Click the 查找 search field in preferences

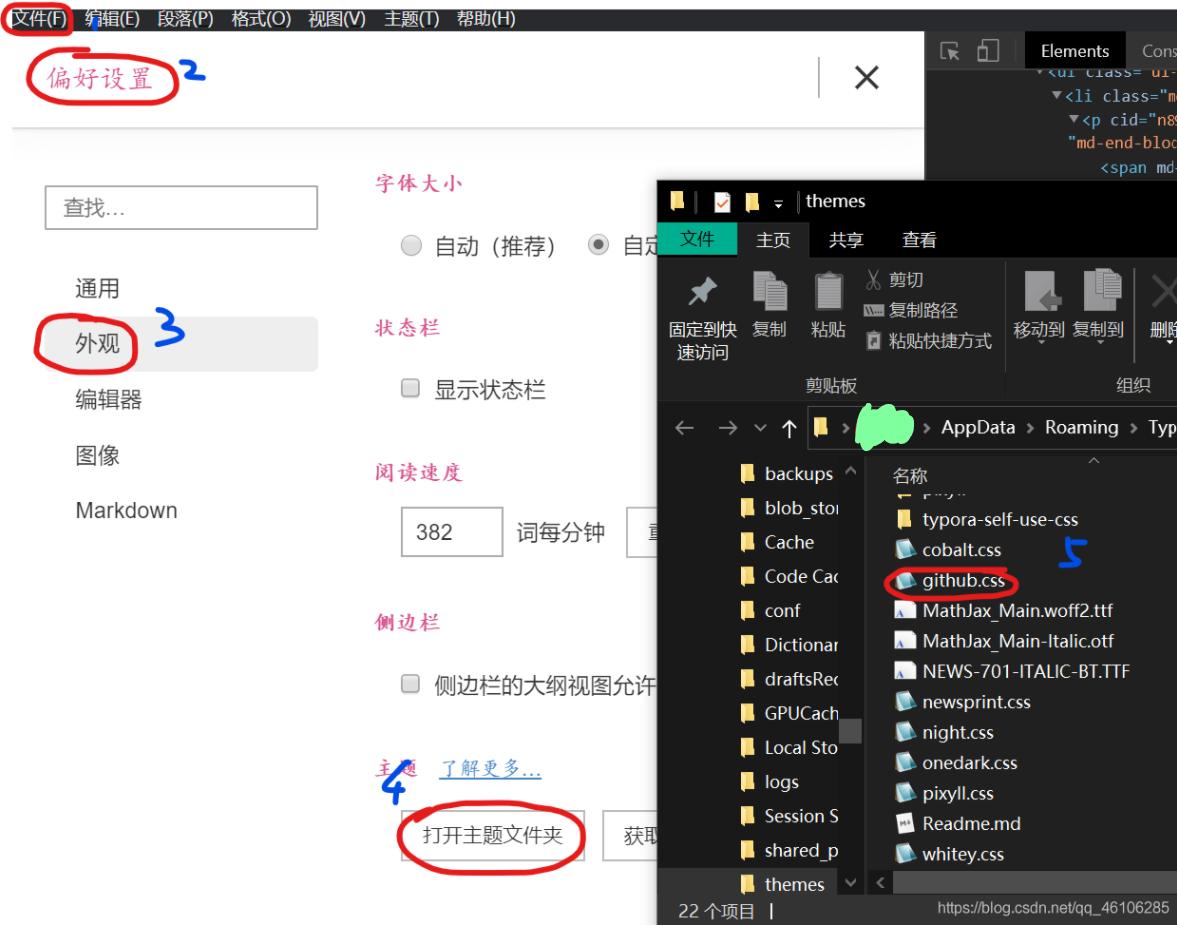[181, 207]
